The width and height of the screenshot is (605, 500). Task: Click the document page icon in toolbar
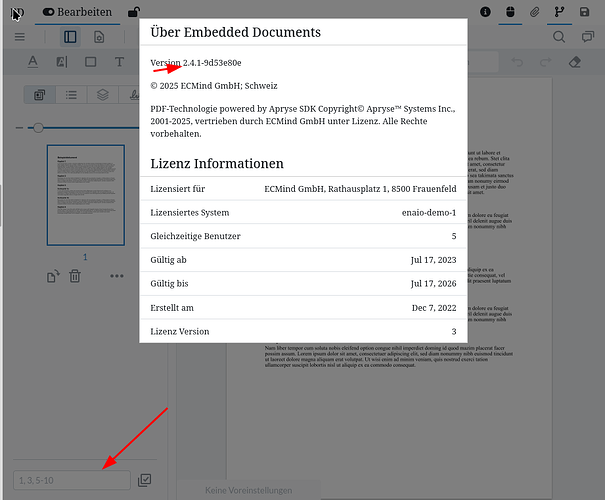(x=99, y=37)
